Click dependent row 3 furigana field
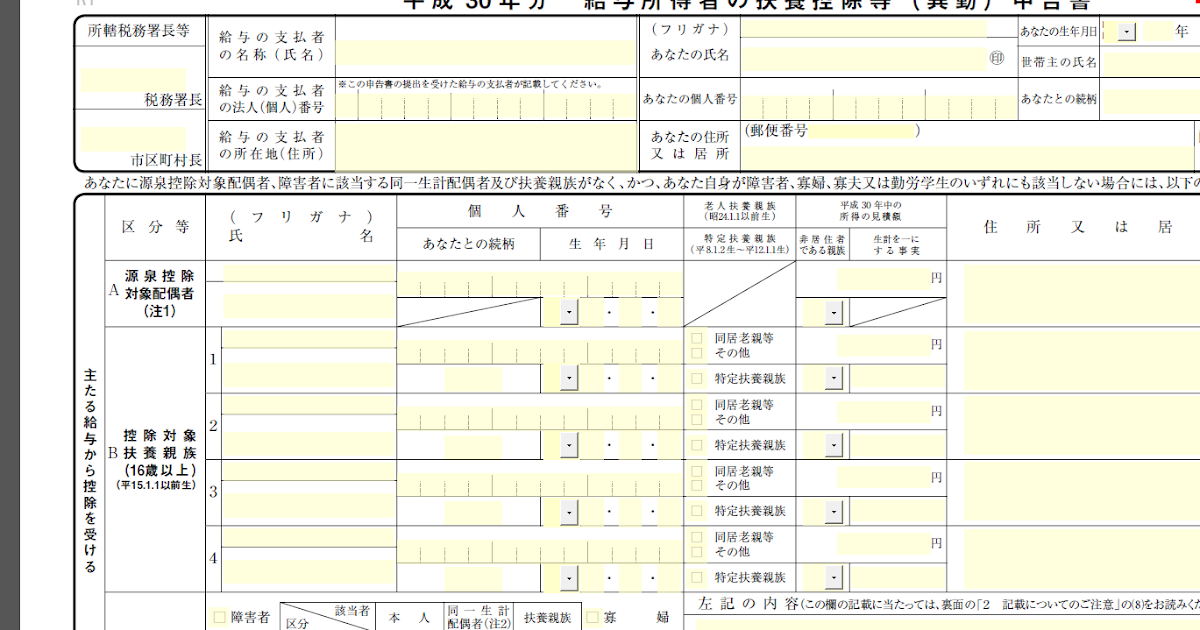The image size is (1200, 630). pos(309,470)
